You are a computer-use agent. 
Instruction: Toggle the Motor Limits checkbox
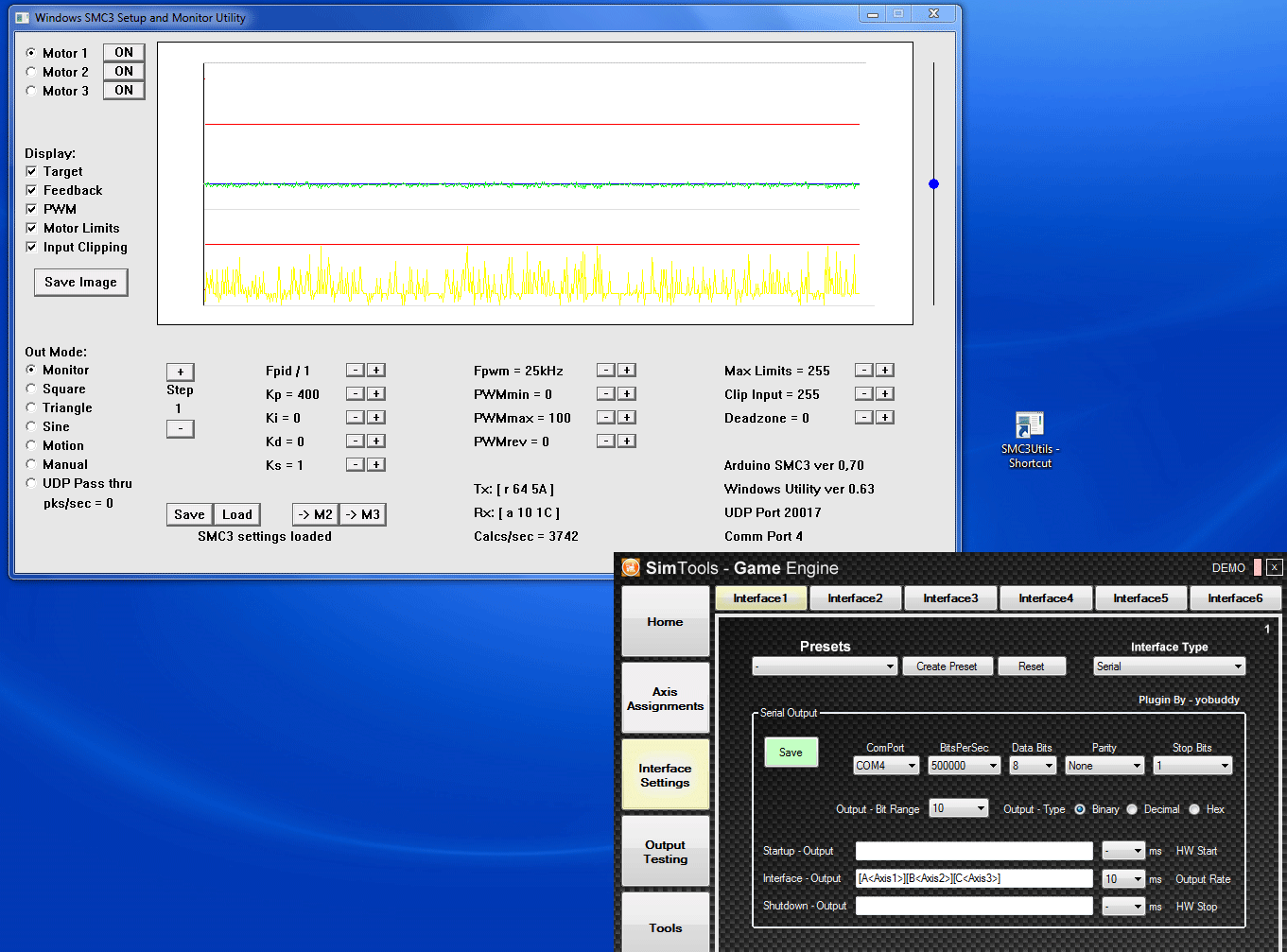click(x=31, y=228)
